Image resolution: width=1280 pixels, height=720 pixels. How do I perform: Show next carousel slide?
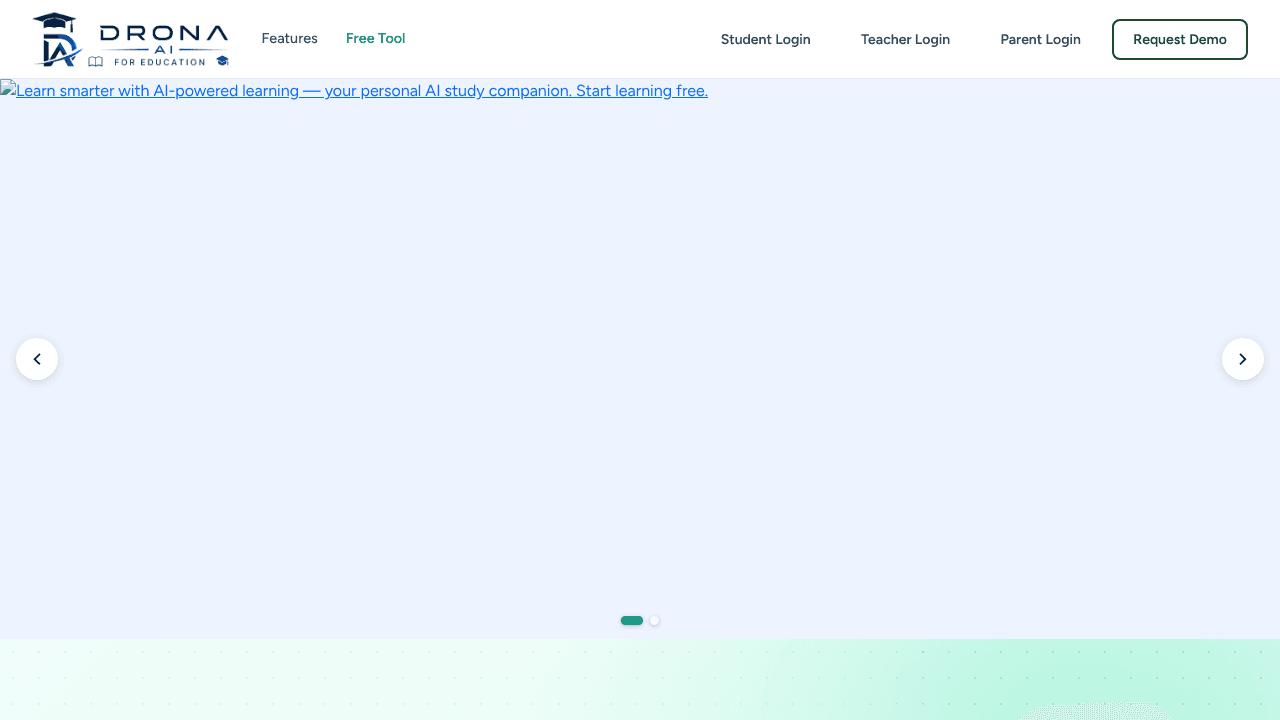1243,359
